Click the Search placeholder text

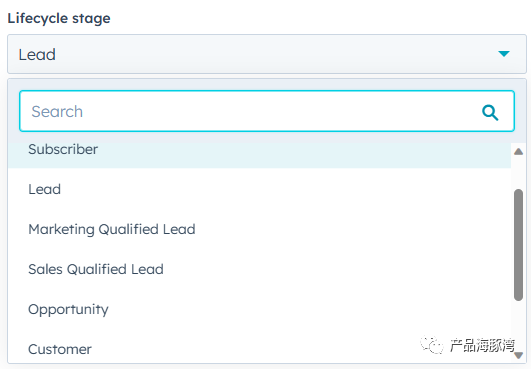pos(57,111)
